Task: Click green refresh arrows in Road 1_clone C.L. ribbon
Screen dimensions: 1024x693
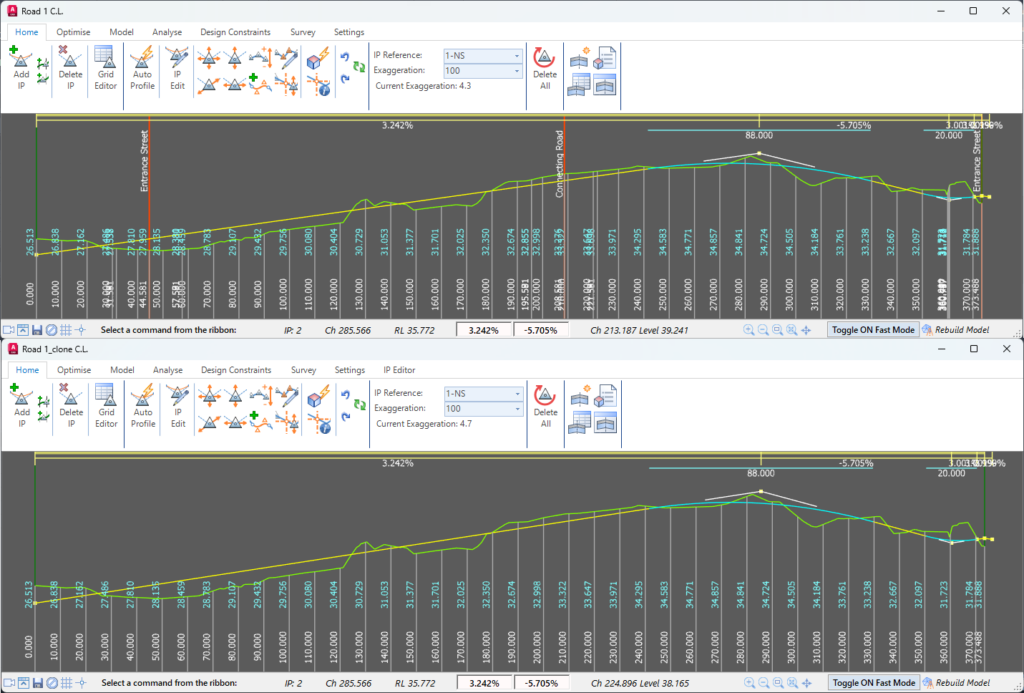Action: 359,404
